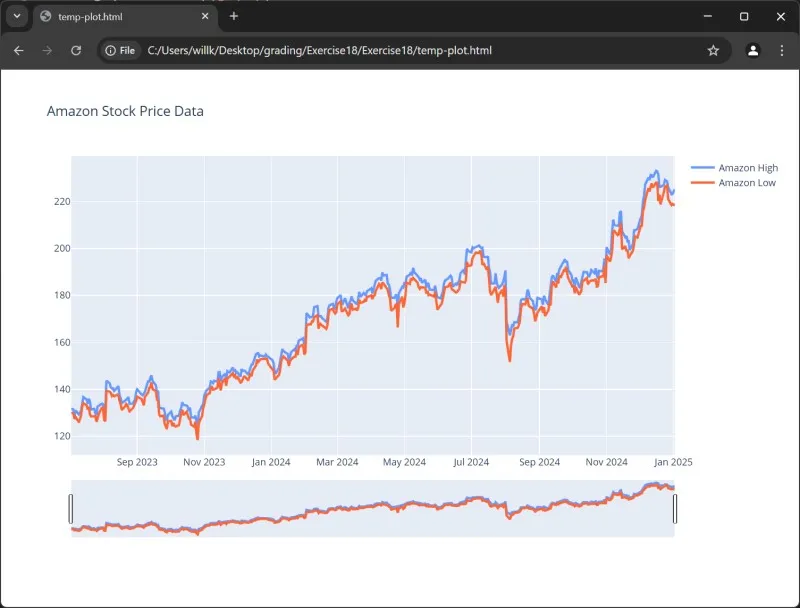Click the left range slider handle

coord(70,509)
